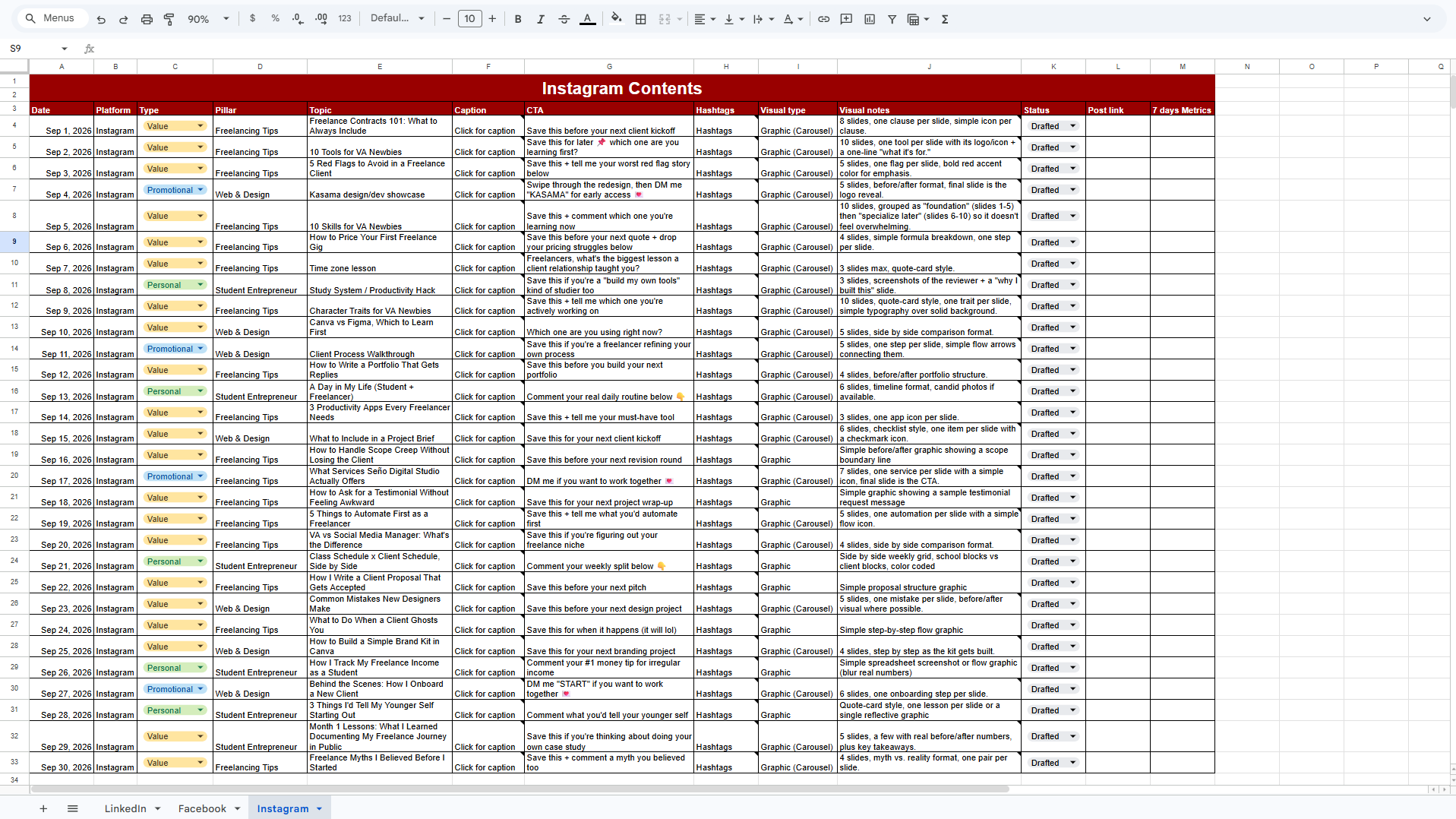
Task: Switch to the Facebook sheet tab
Action: [202, 808]
